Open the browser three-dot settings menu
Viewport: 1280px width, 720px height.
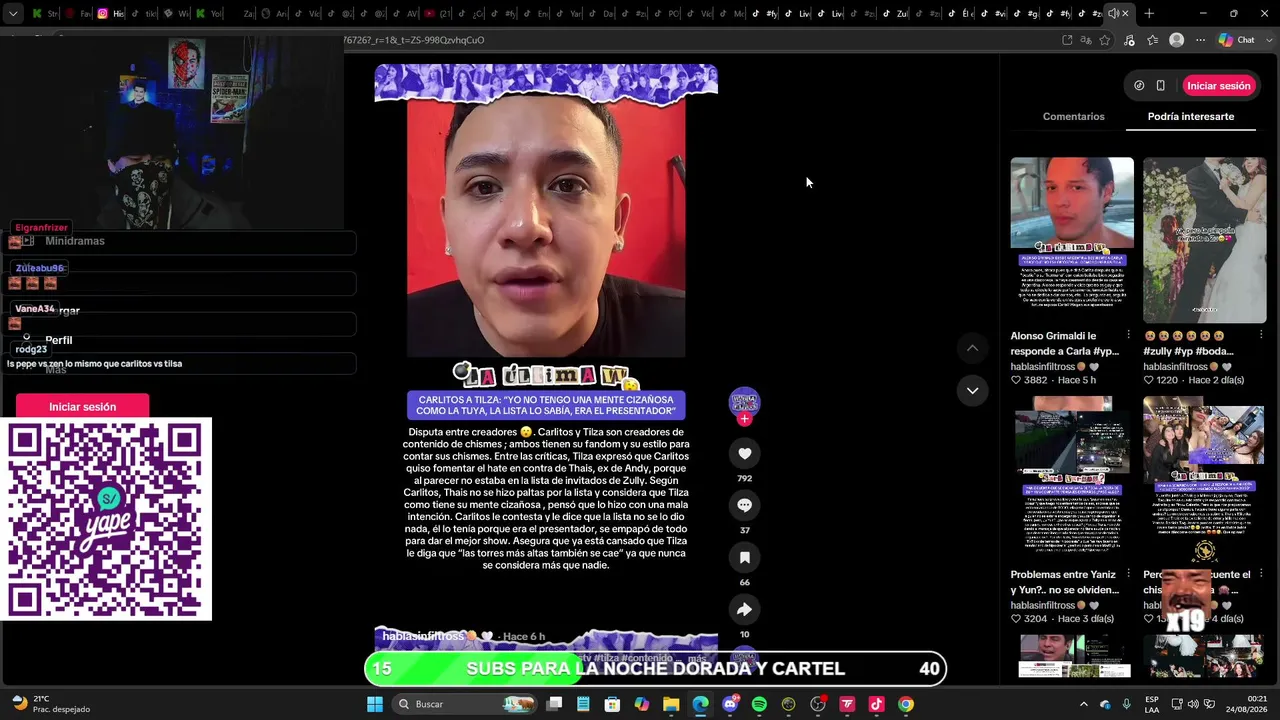pyautogui.click(x=1199, y=40)
